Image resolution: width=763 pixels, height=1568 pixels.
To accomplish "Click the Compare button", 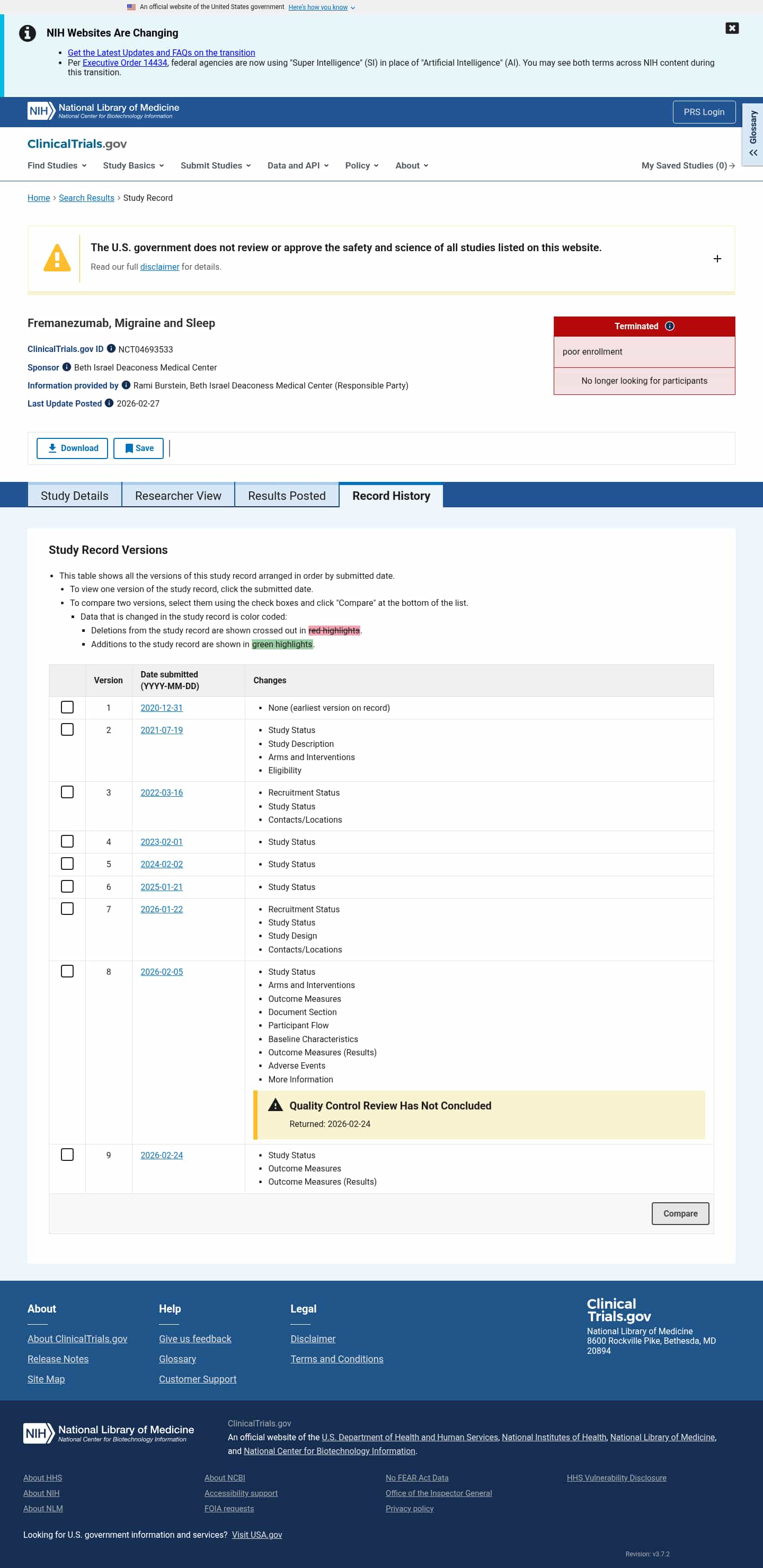I will click(680, 1214).
